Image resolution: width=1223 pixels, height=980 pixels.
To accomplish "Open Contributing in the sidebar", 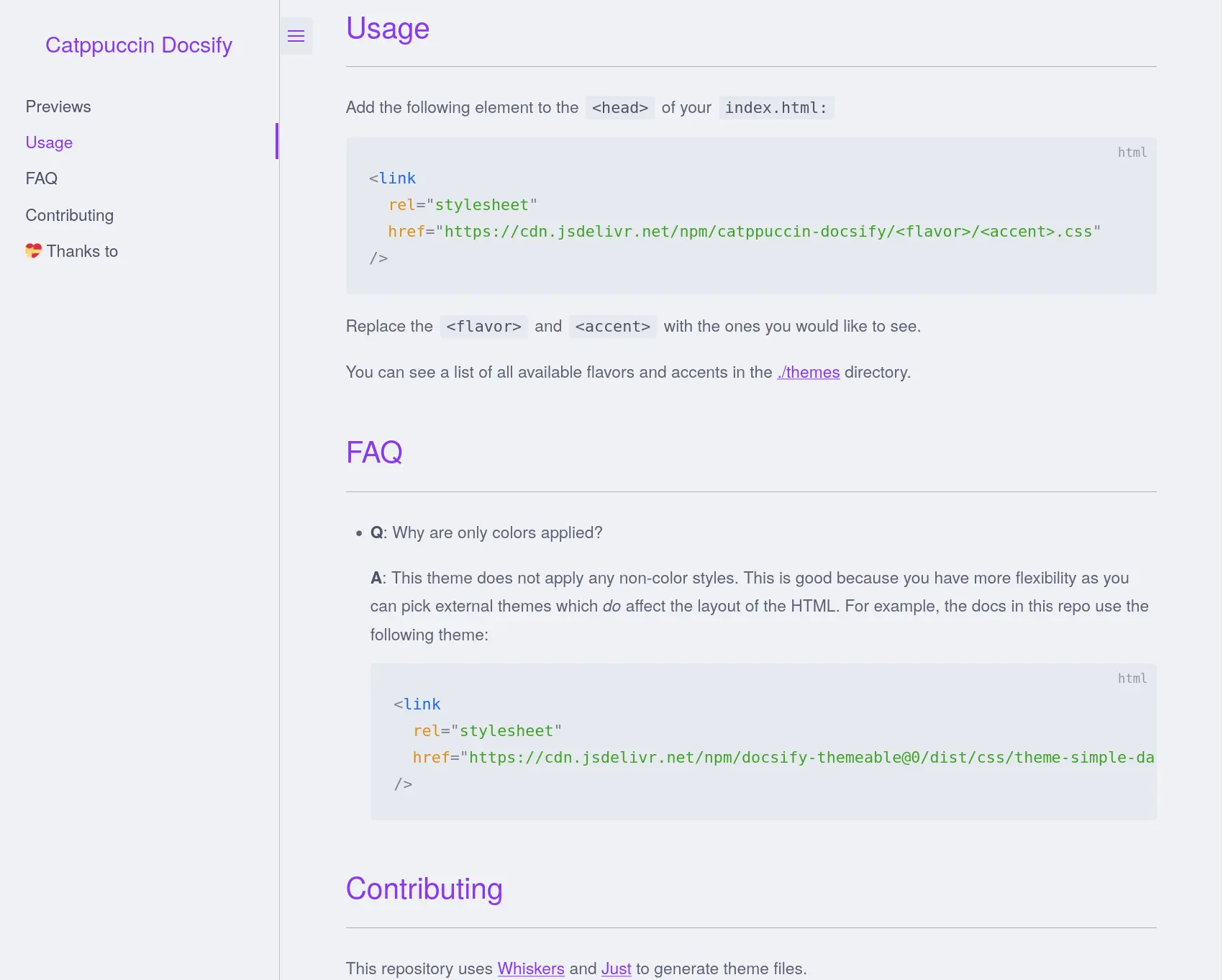I will tap(70, 215).
